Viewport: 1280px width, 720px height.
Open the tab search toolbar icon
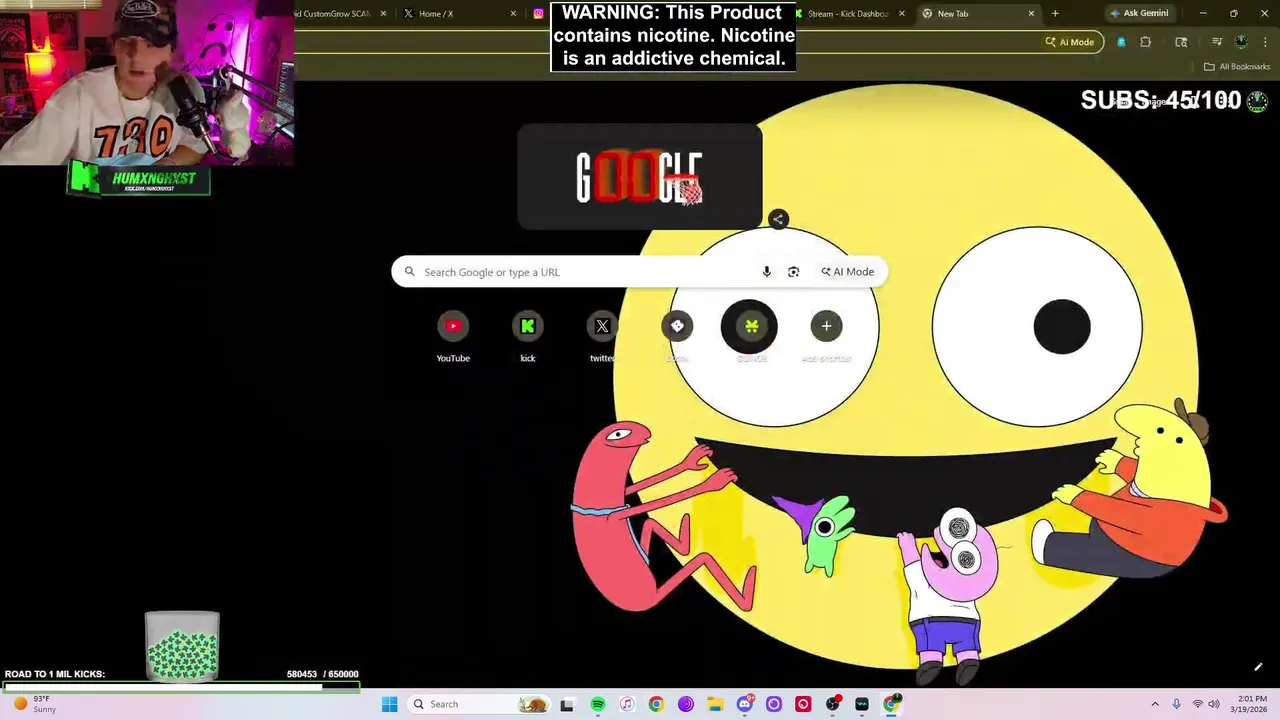coord(1181,42)
